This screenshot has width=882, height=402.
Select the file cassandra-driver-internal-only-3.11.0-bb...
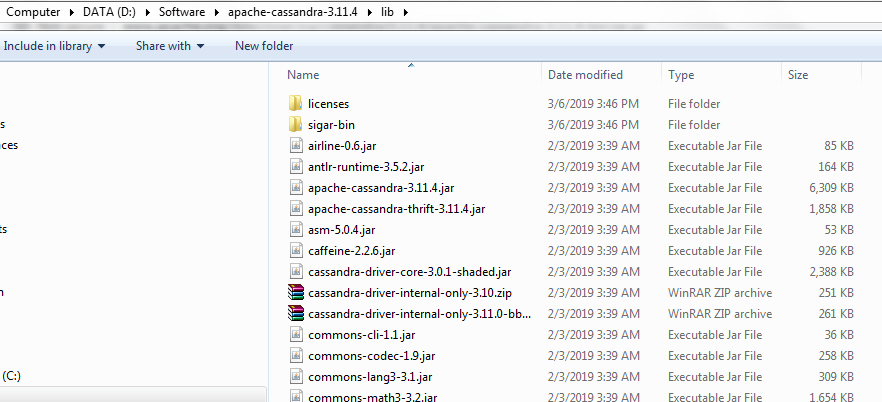click(x=419, y=314)
